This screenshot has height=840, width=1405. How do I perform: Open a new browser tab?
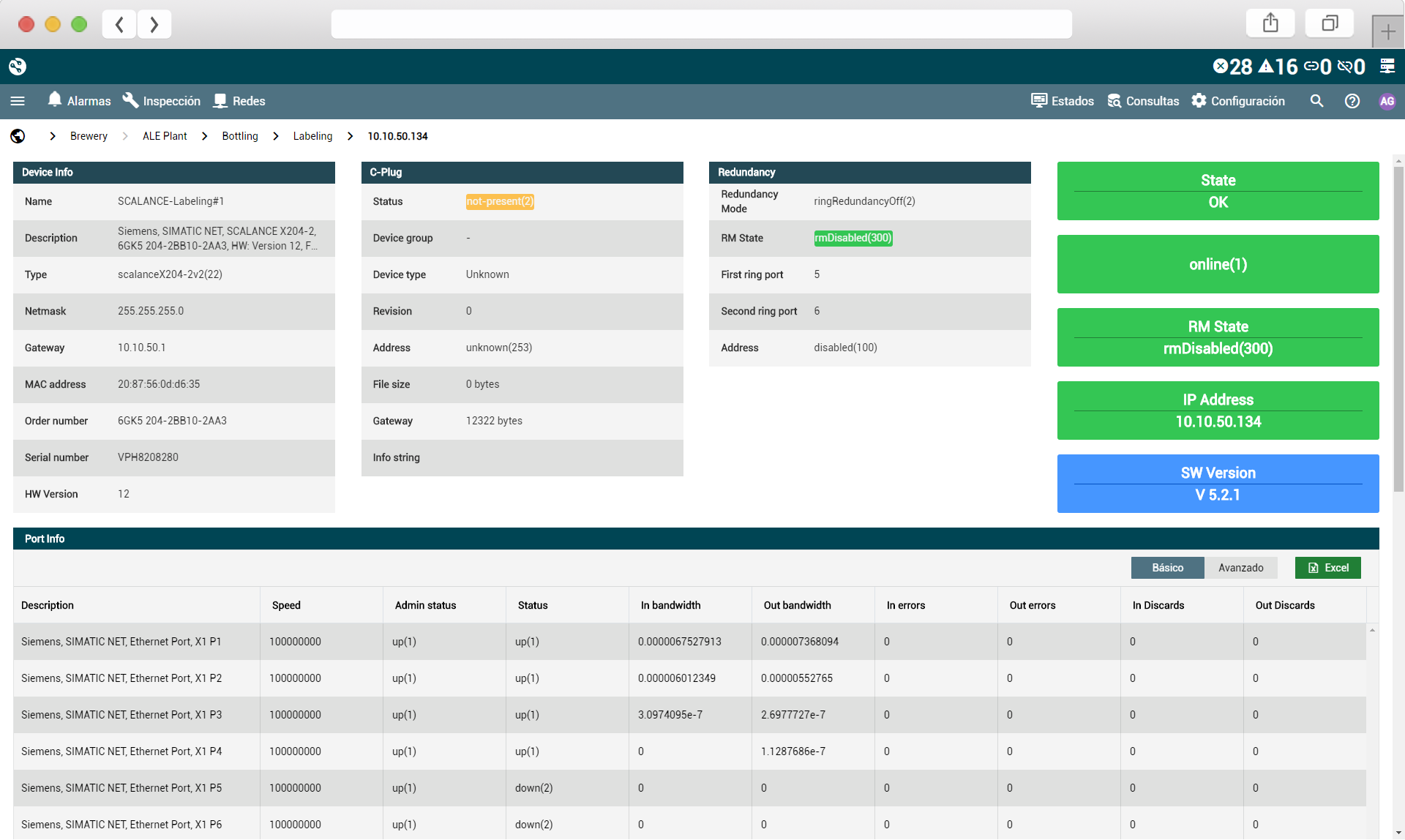tap(1388, 31)
